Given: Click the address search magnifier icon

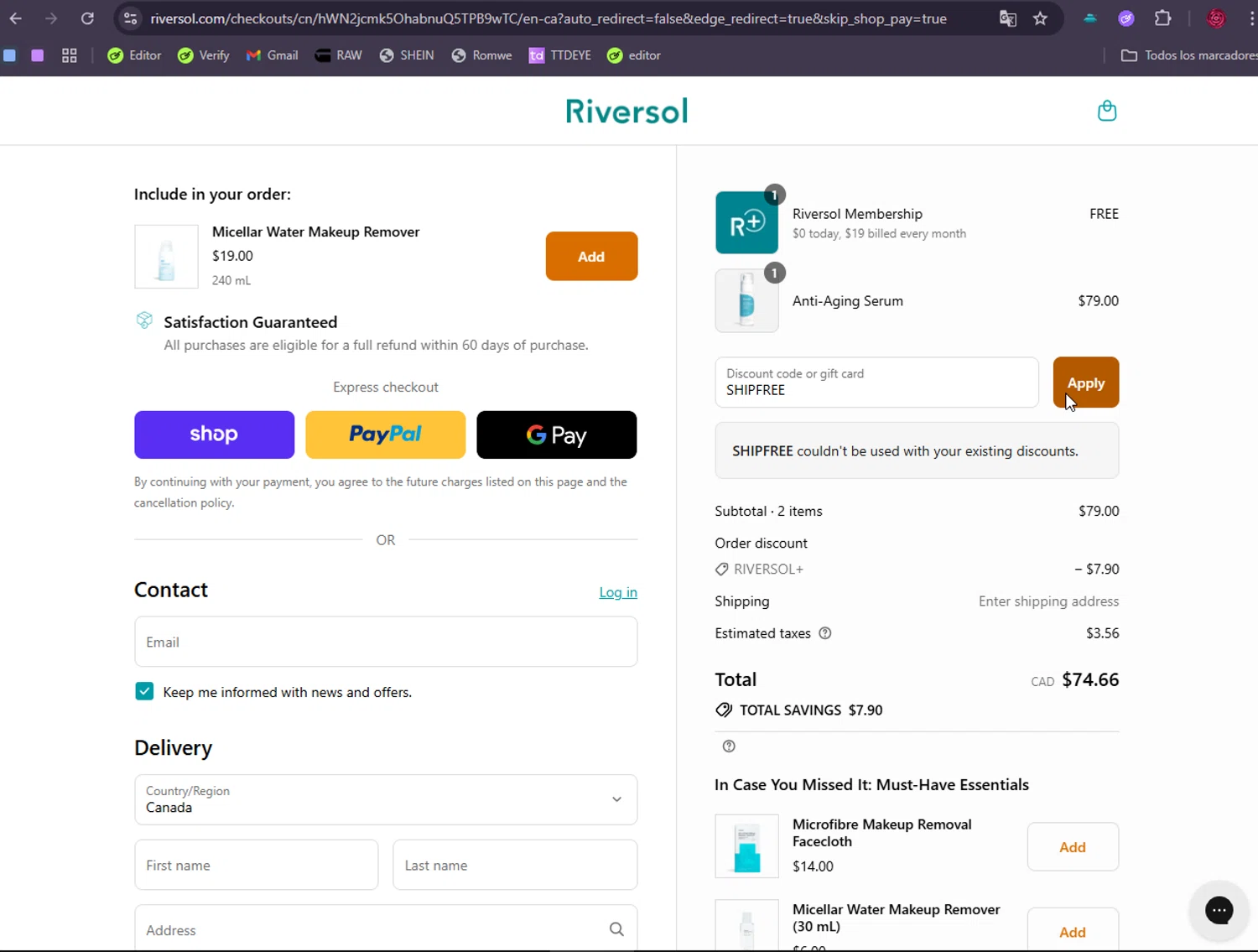Looking at the screenshot, I should coord(616,929).
